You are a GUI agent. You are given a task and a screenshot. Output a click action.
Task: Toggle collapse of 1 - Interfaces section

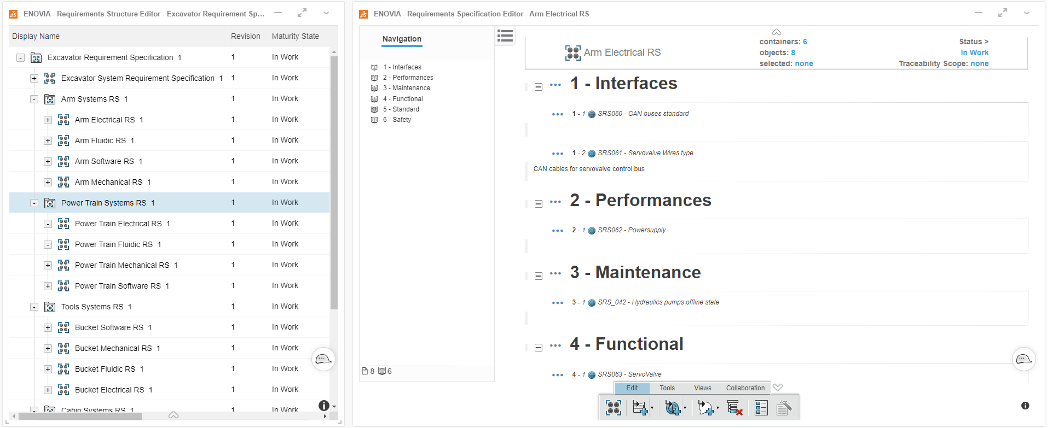click(539, 86)
